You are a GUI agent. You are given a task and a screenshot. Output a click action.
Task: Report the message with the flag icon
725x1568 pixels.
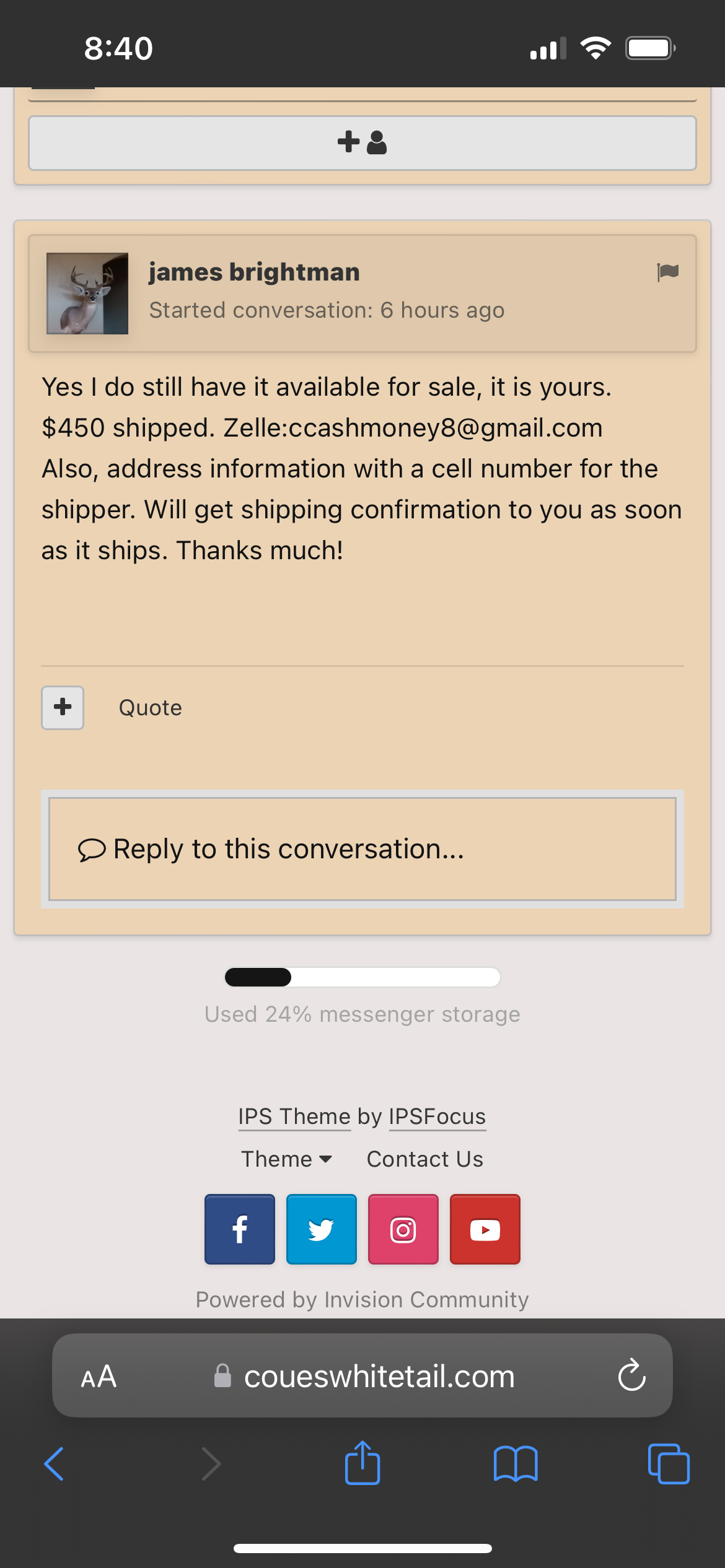coord(668,272)
